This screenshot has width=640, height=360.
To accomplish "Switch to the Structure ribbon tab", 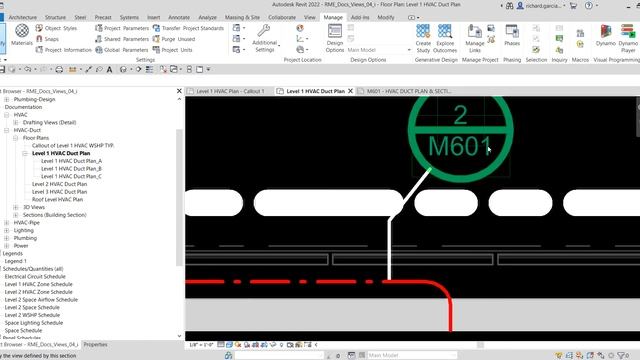I will coord(55,18).
